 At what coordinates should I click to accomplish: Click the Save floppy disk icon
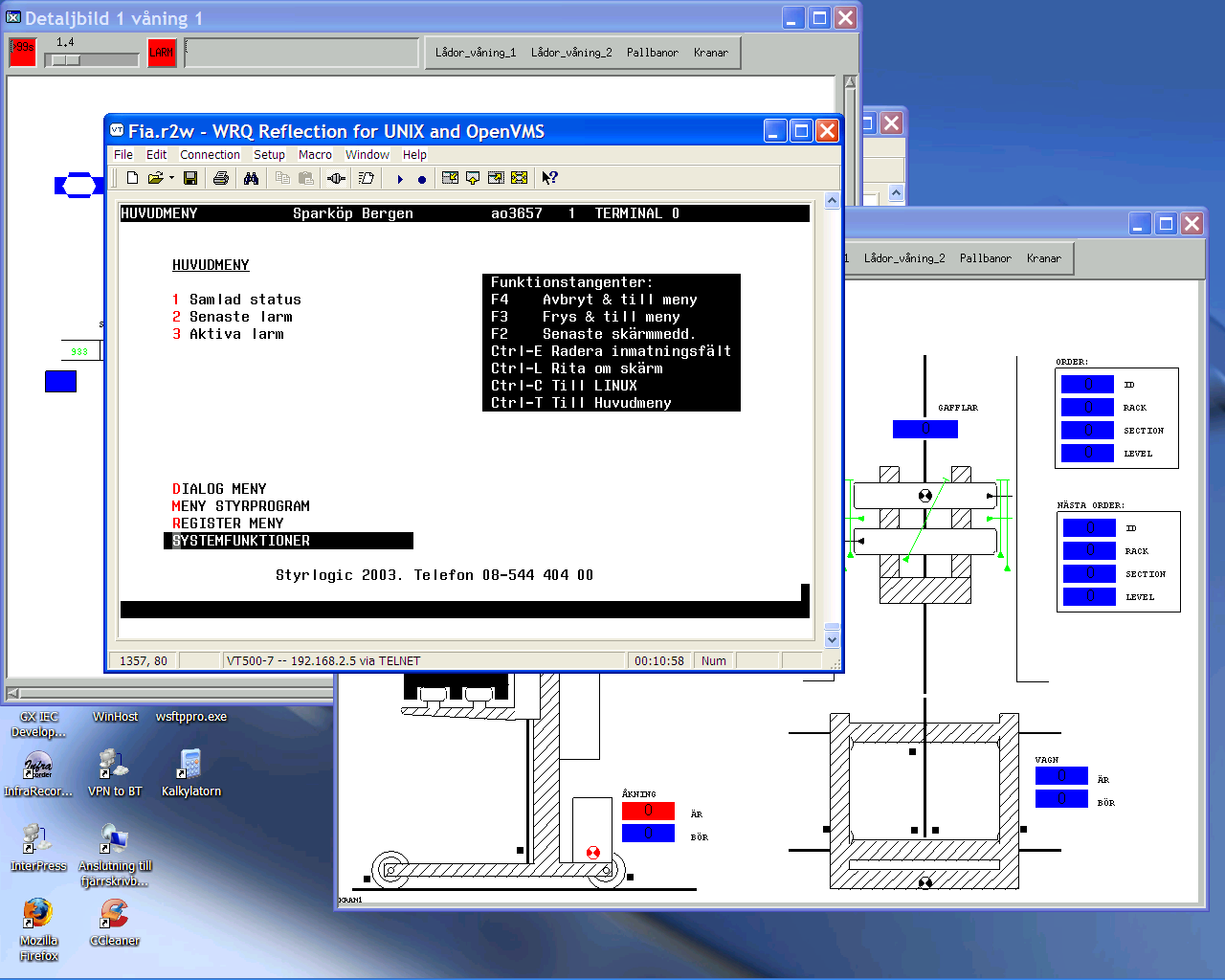click(x=190, y=178)
